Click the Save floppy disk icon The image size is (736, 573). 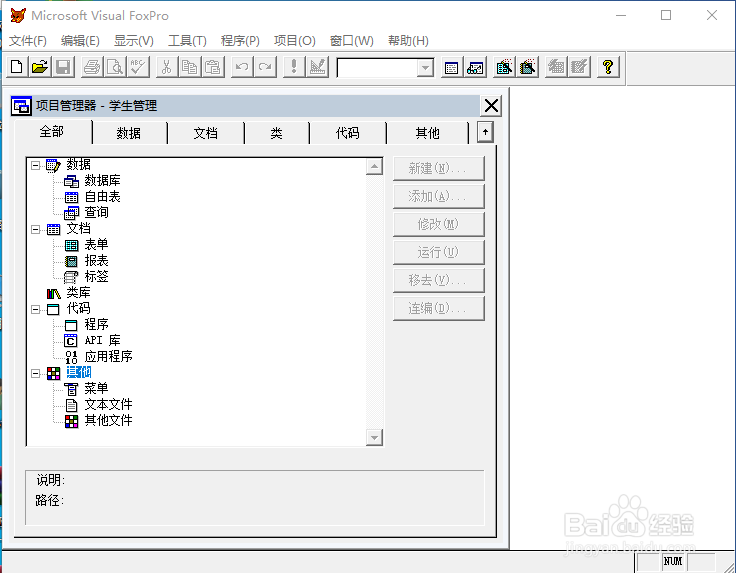[x=63, y=67]
